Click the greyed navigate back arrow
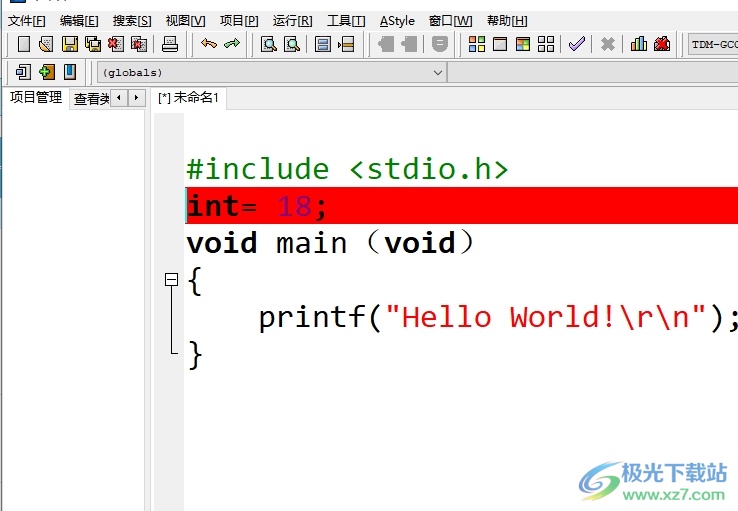The height and width of the screenshot is (511, 738). click(x=386, y=44)
